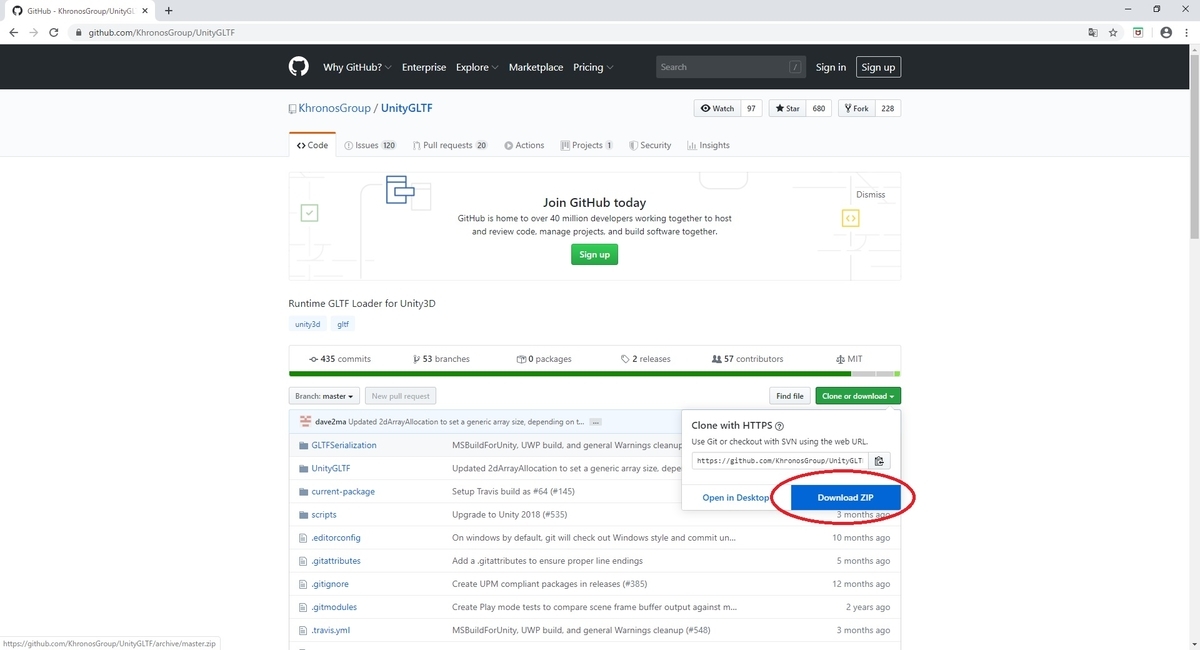The image size is (1200, 650).
Task: View the 57 contributors link
Action: [x=747, y=359]
